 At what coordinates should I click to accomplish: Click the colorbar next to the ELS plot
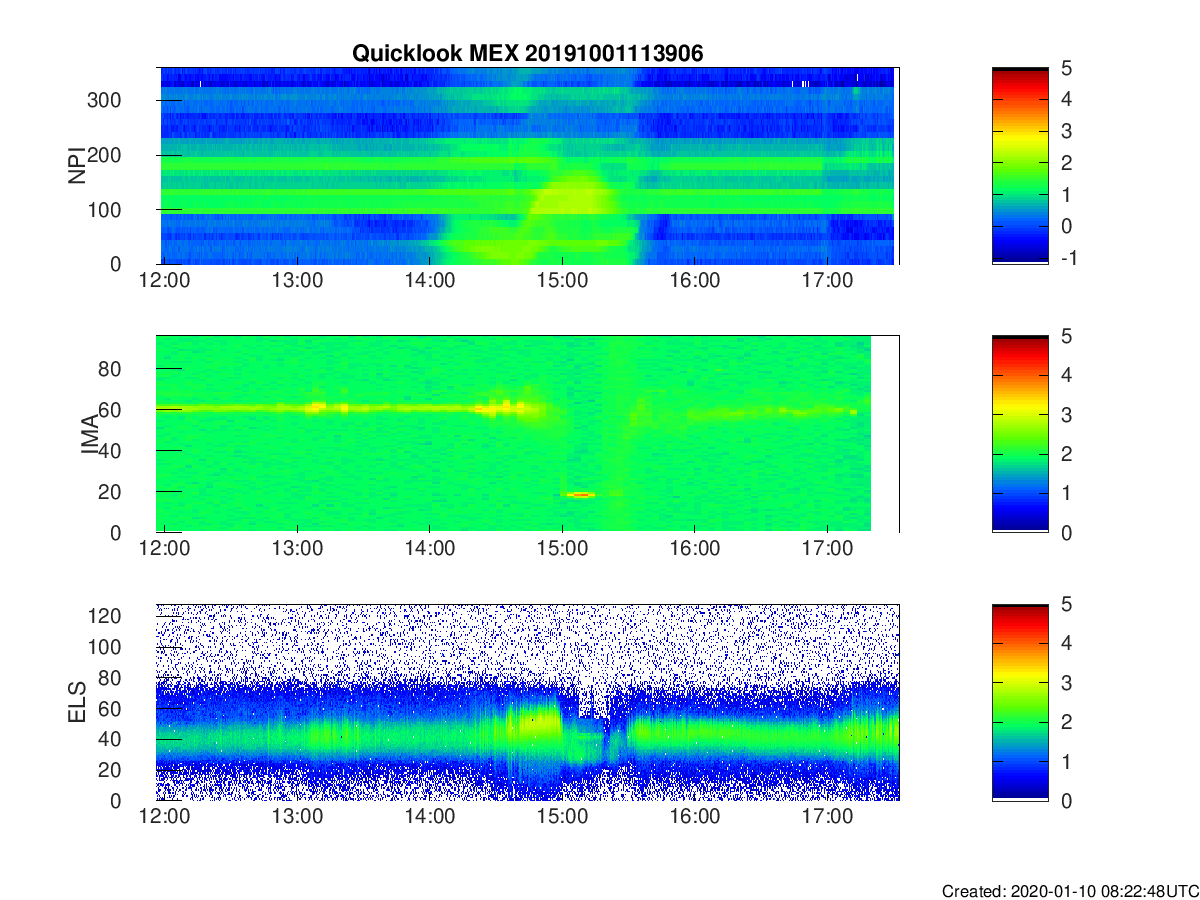point(1020,702)
